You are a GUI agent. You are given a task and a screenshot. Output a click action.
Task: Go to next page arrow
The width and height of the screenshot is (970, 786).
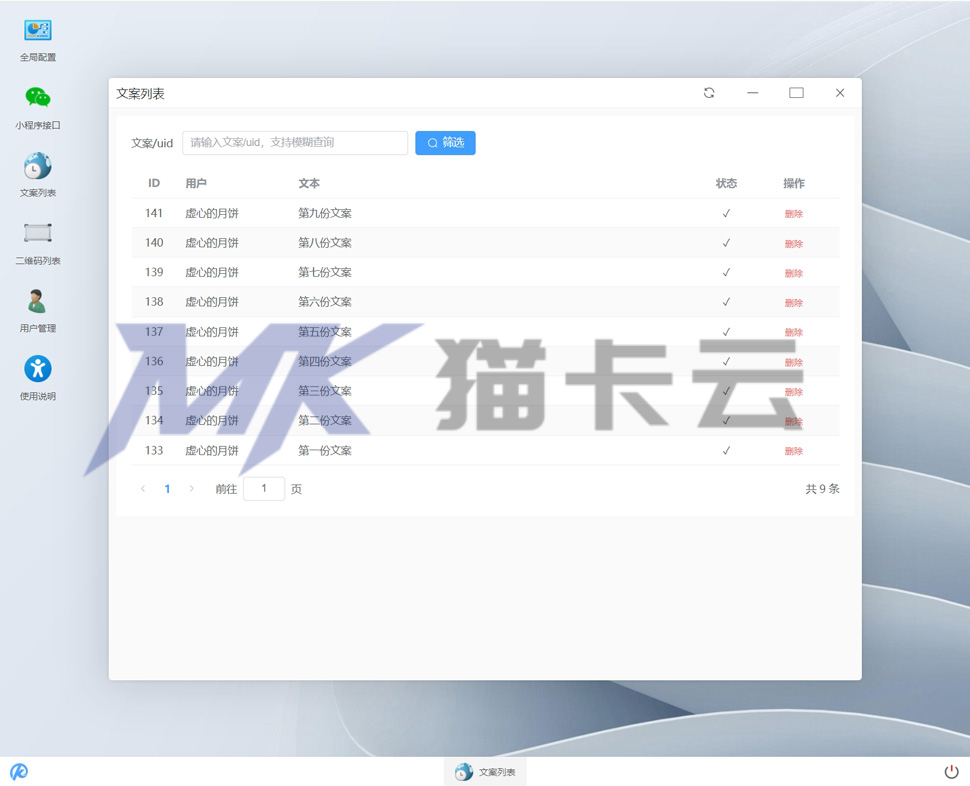coord(192,489)
